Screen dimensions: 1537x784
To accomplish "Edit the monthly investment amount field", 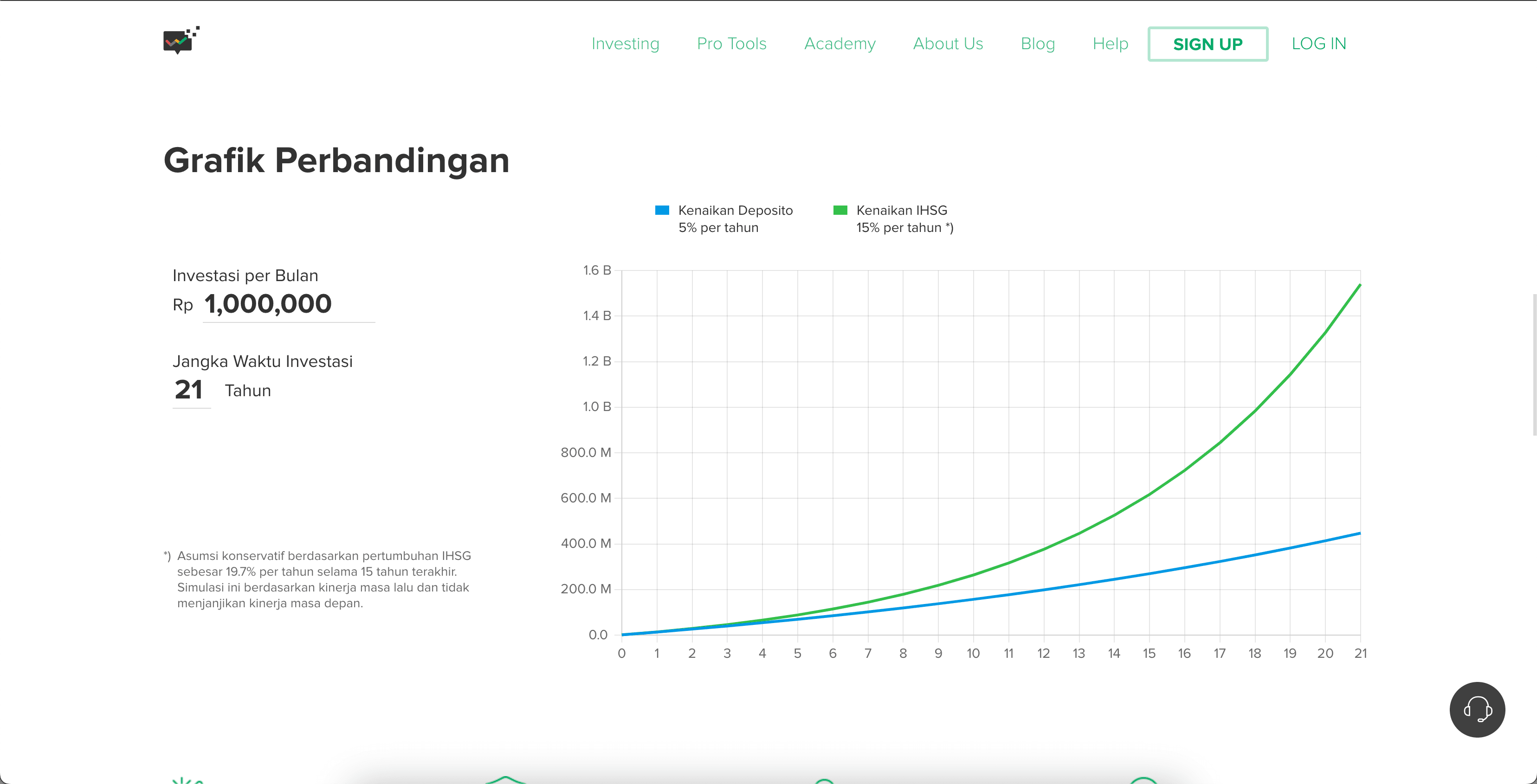I will pos(288,304).
